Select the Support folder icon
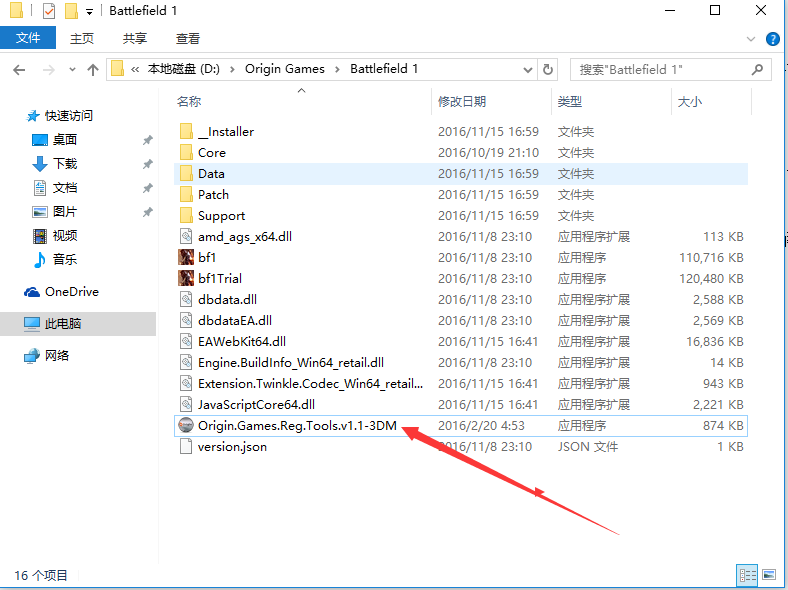Viewport: 788px width, 590px height. pos(186,216)
